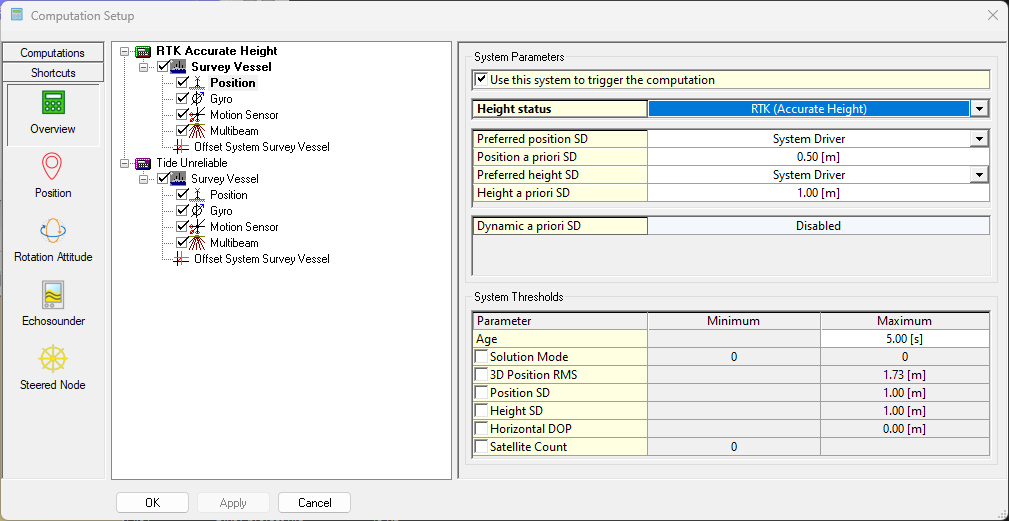Select Offset System Survey Vessel under Tide Unreliable

261,259
